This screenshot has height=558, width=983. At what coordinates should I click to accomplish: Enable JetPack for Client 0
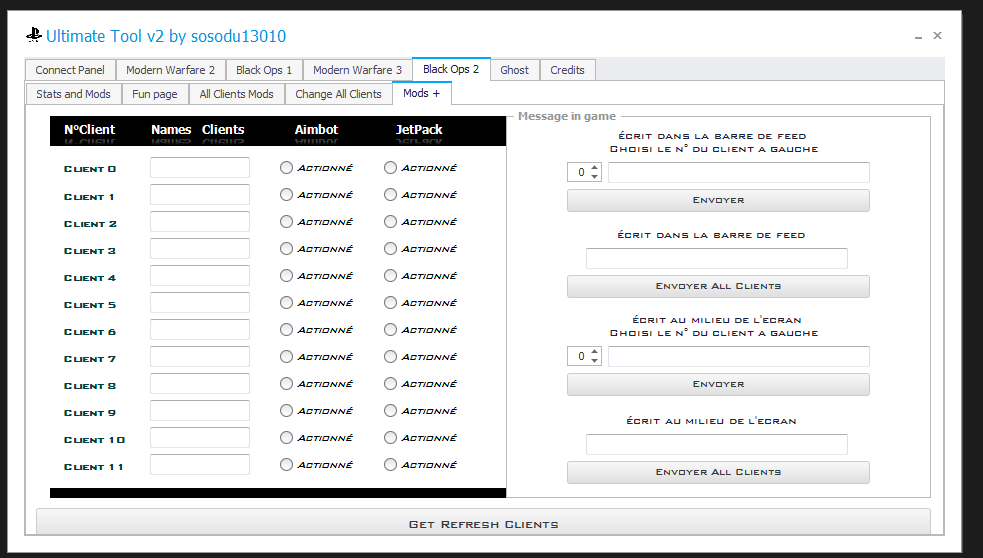(x=391, y=167)
